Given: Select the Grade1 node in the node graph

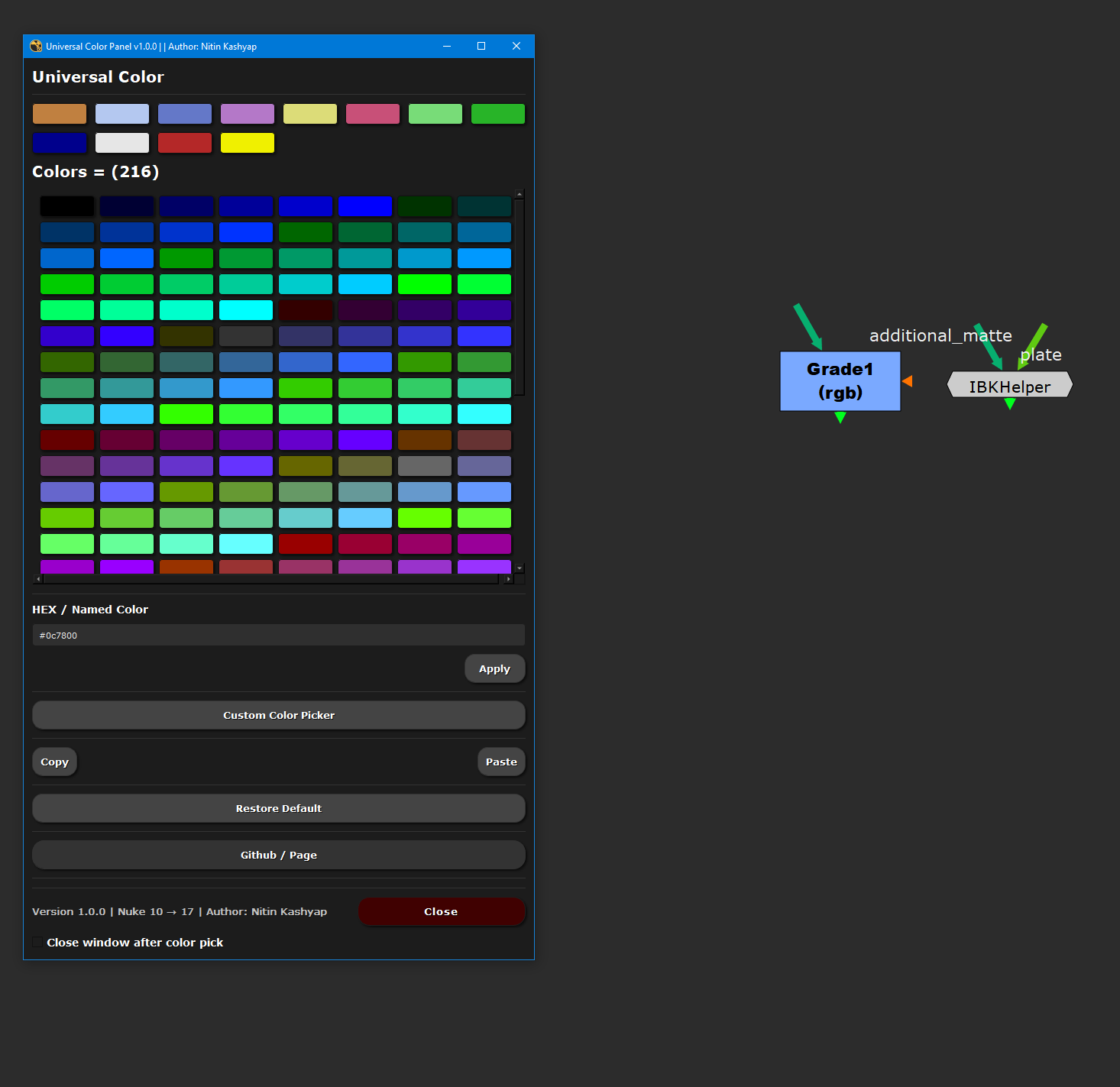Looking at the screenshot, I should tap(840, 380).
